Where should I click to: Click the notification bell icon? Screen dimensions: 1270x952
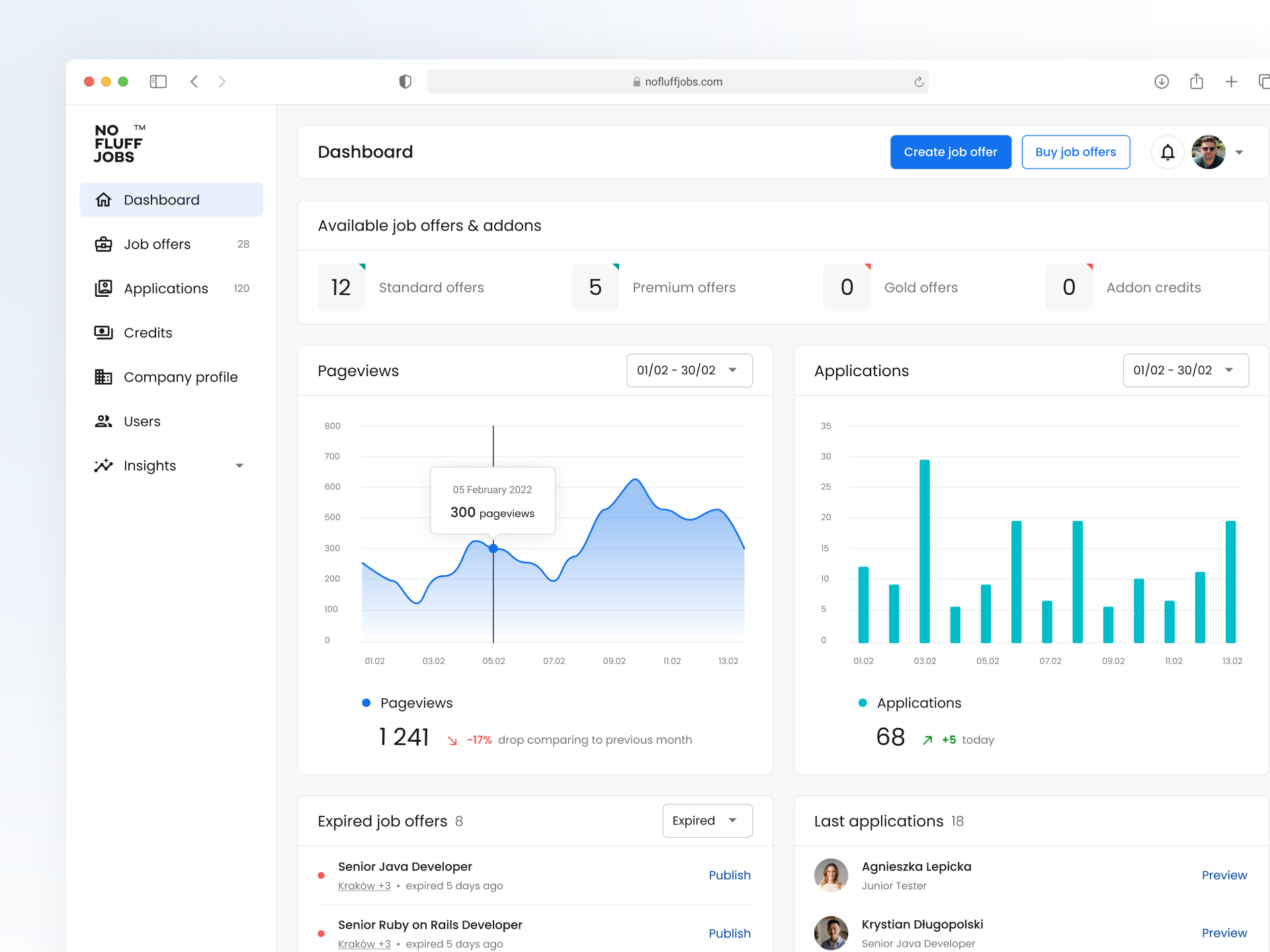coord(1167,152)
